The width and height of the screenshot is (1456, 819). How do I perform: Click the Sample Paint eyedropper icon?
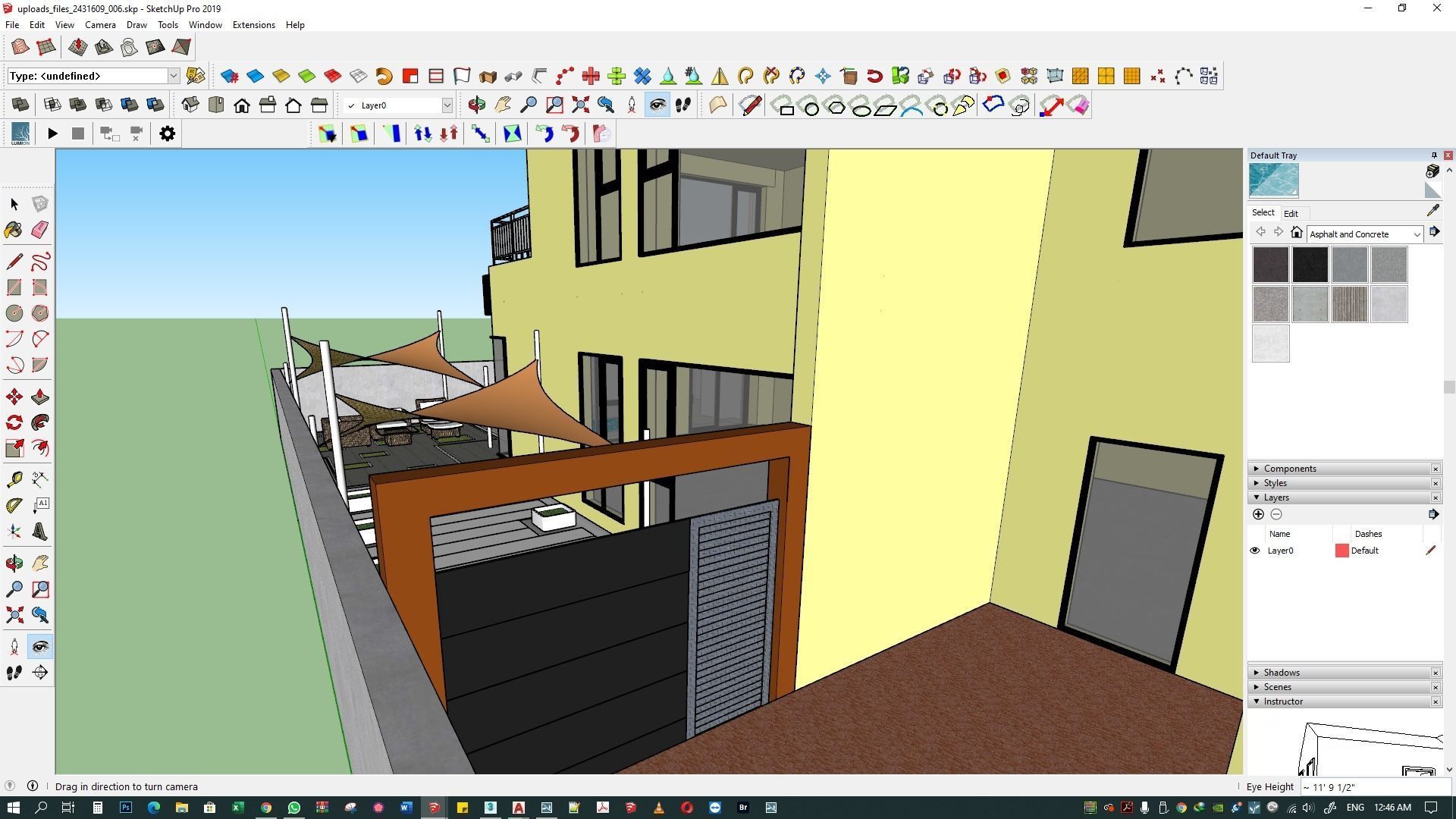click(x=1432, y=212)
